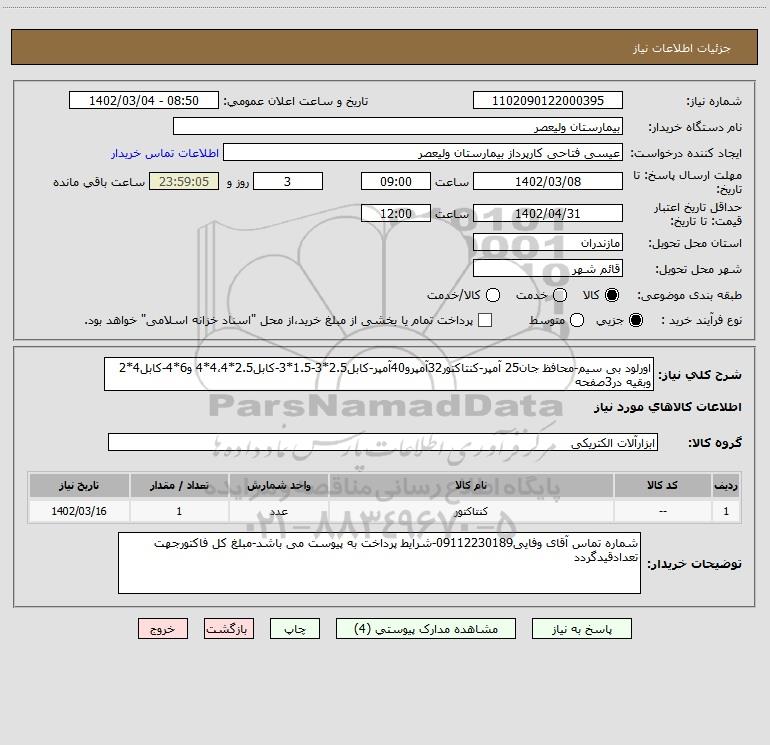Select the متوسط purchase type radio
Image resolution: width=770 pixels, height=745 pixels.
577,320
